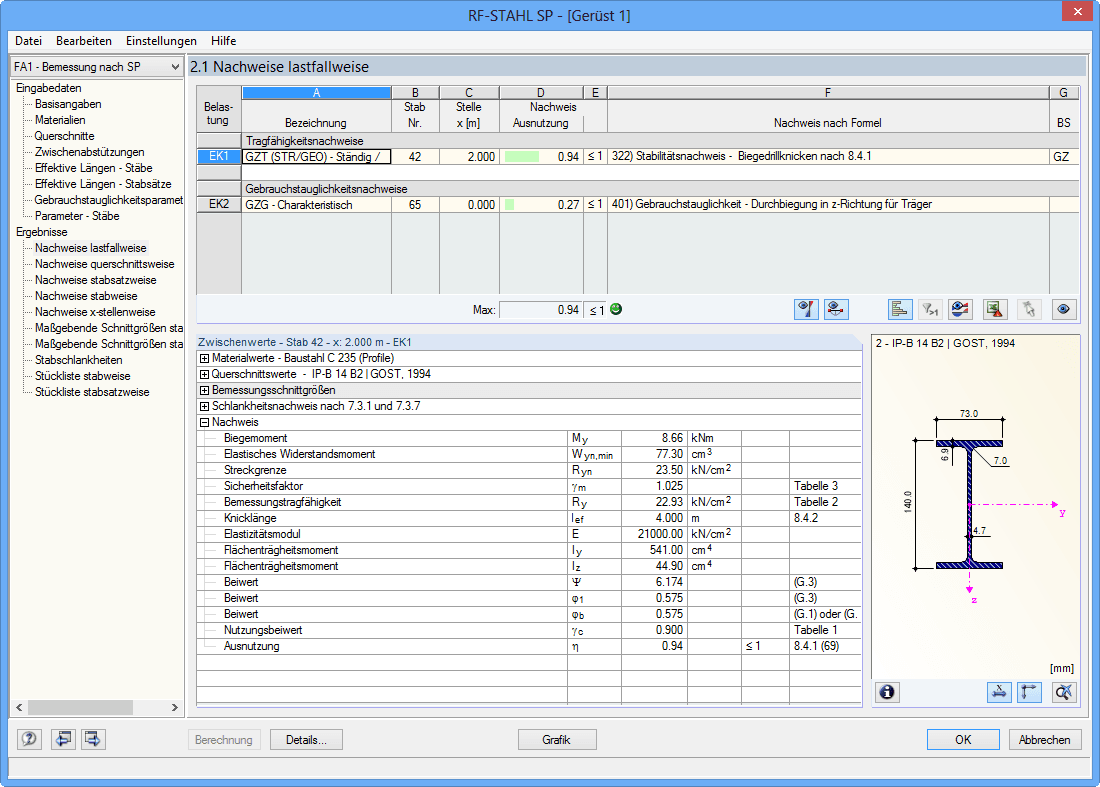Click the Excel export icon
Image resolution: width=1100 pixels, height=787 pixels.
pos(995,309)
